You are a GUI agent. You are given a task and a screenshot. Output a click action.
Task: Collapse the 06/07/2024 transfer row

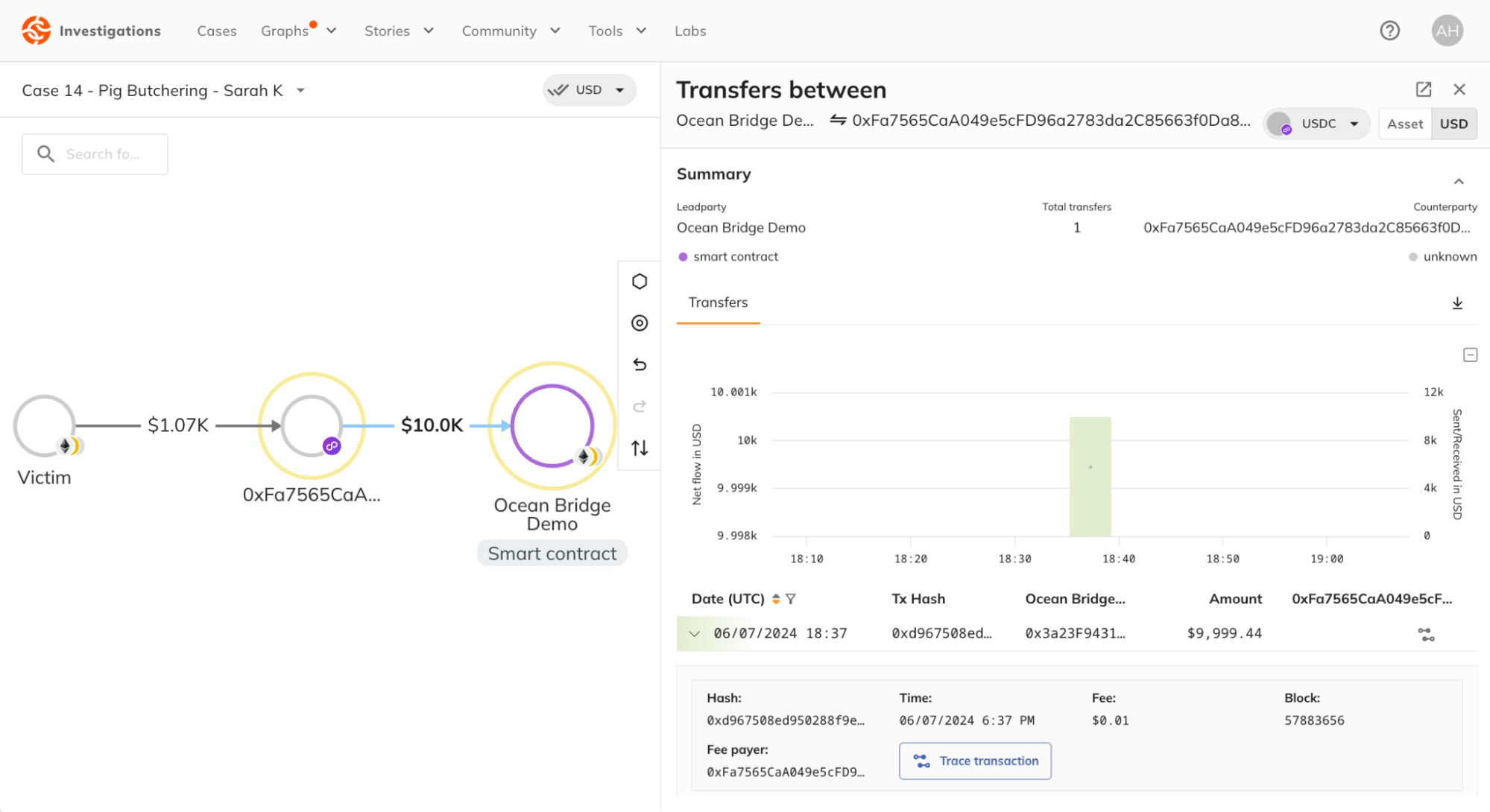(695, 634)
